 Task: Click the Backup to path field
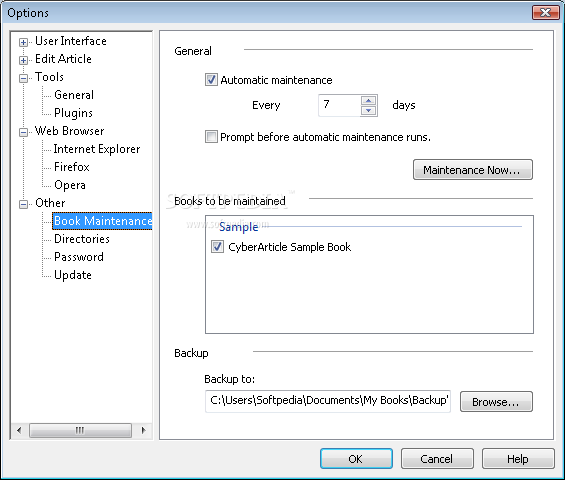[328, 401]
